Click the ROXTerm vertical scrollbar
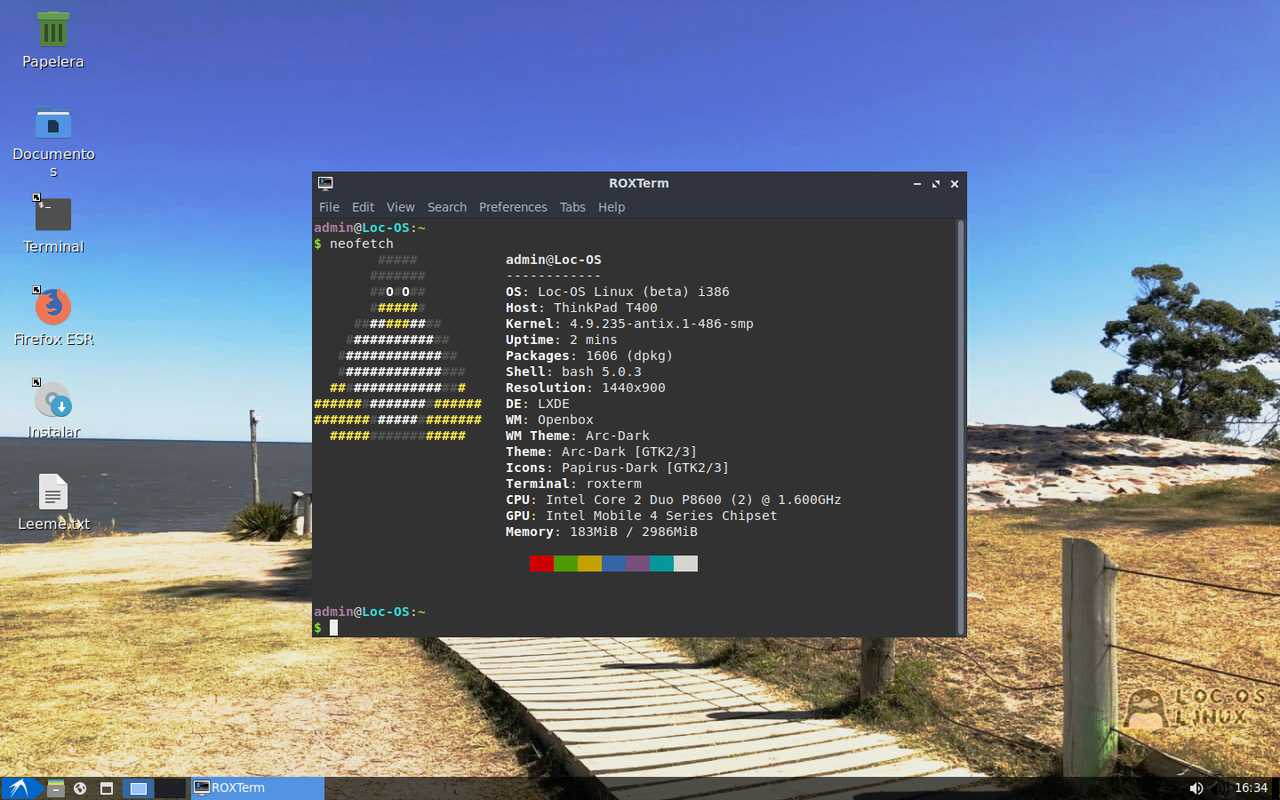Image resolution: width=1280 pixels, height=800 pixels. tap(961, 427)
